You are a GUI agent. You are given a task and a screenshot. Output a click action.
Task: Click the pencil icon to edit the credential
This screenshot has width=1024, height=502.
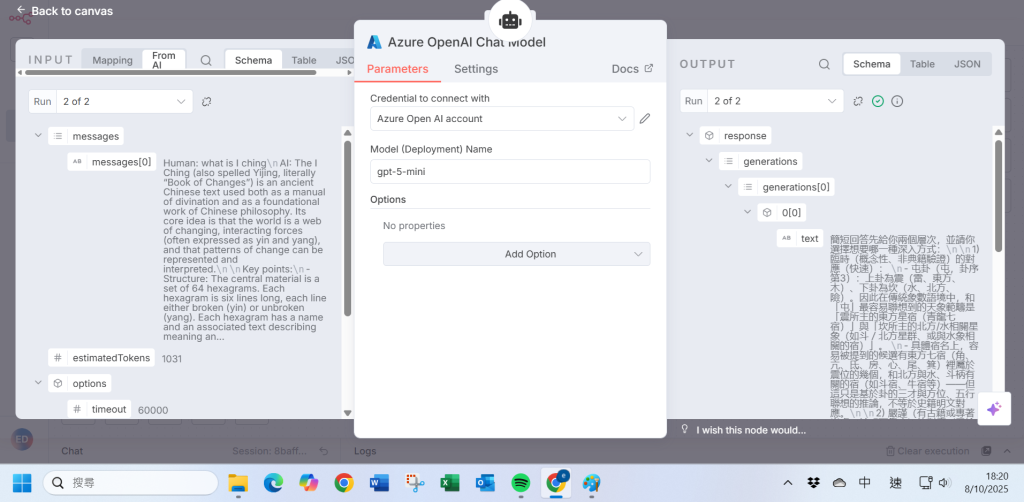(x=645, y=119)
